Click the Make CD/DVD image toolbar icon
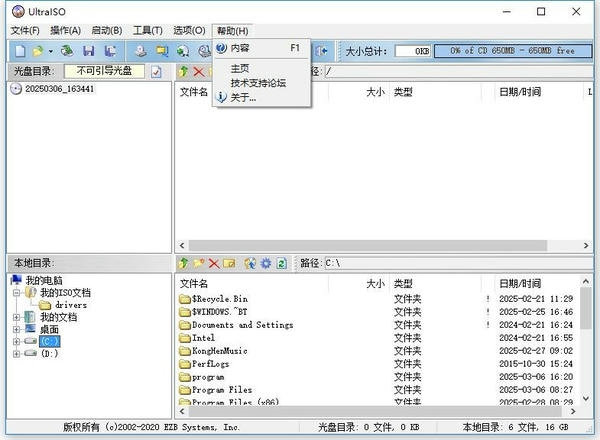Viewport: 600px width, 440px height. 141,51
